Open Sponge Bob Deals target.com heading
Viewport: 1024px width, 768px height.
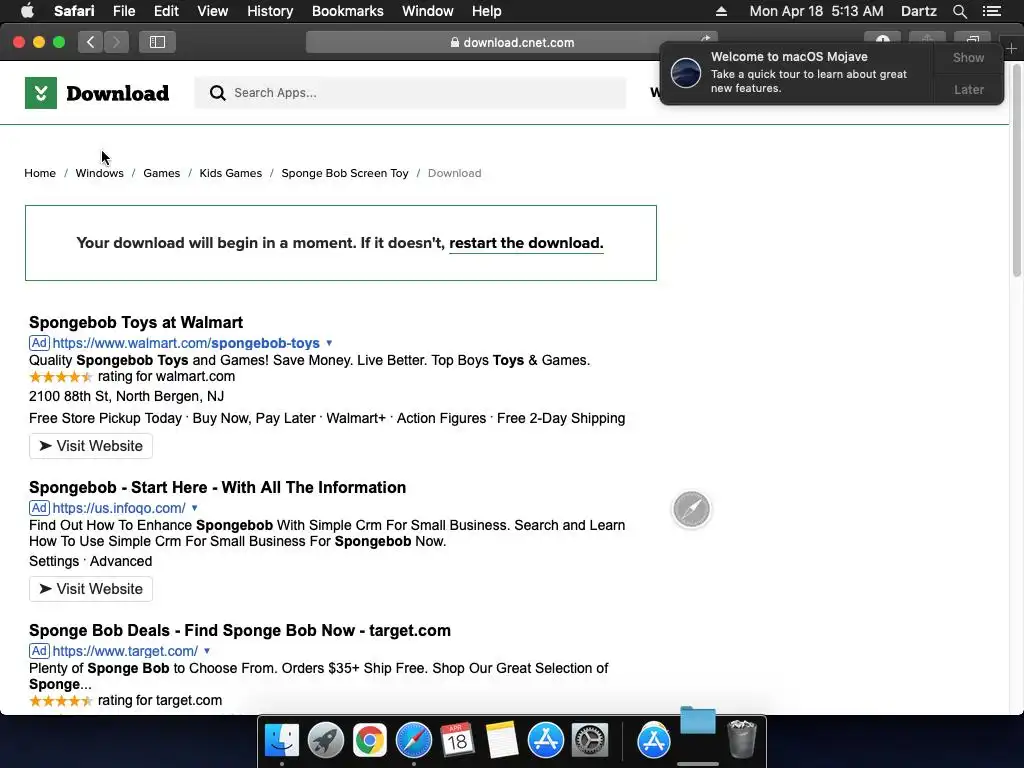pyautogui.click(x=240, y=631)
